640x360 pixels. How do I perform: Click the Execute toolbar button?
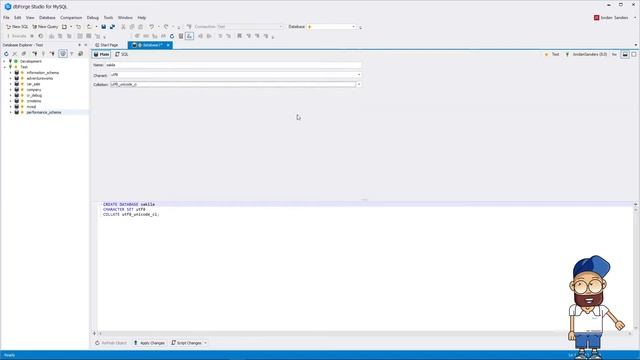pyautogui.click(x=16, y=36)
